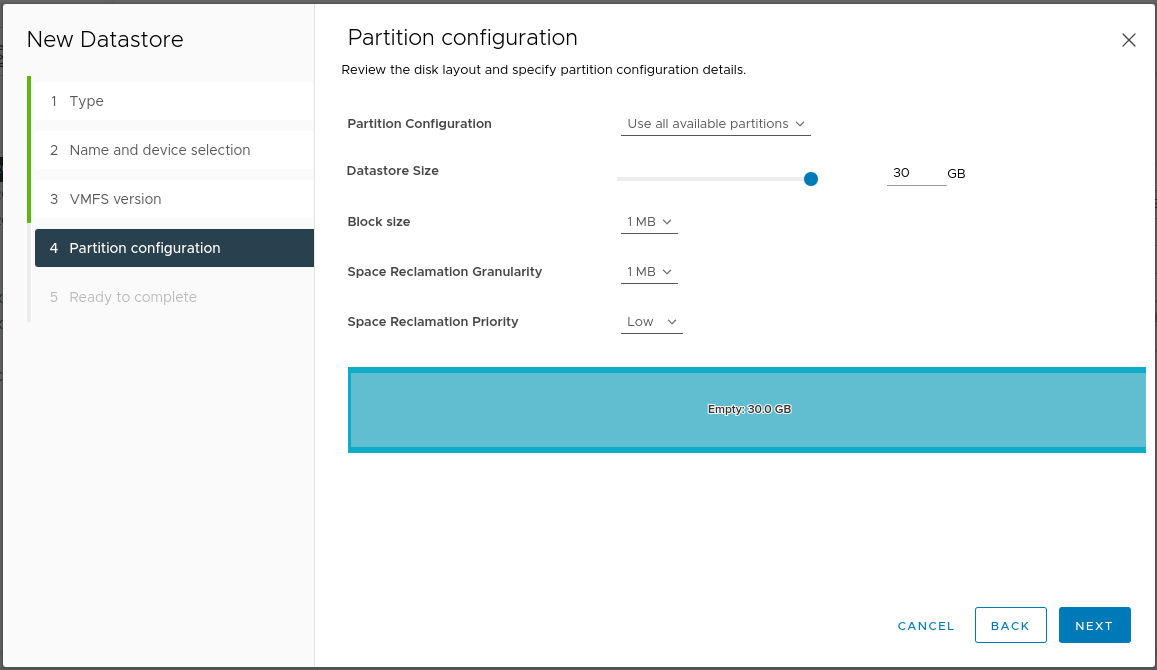Click the Partition configuration page heading
1157x670 pixels.
(462, 38)
